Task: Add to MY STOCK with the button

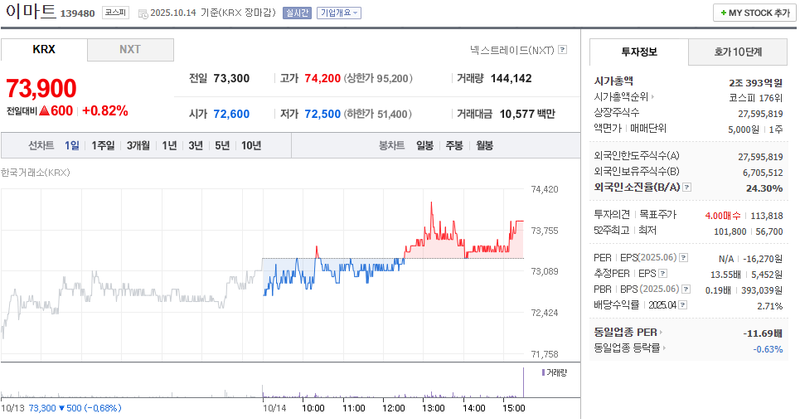Action: 750,13
